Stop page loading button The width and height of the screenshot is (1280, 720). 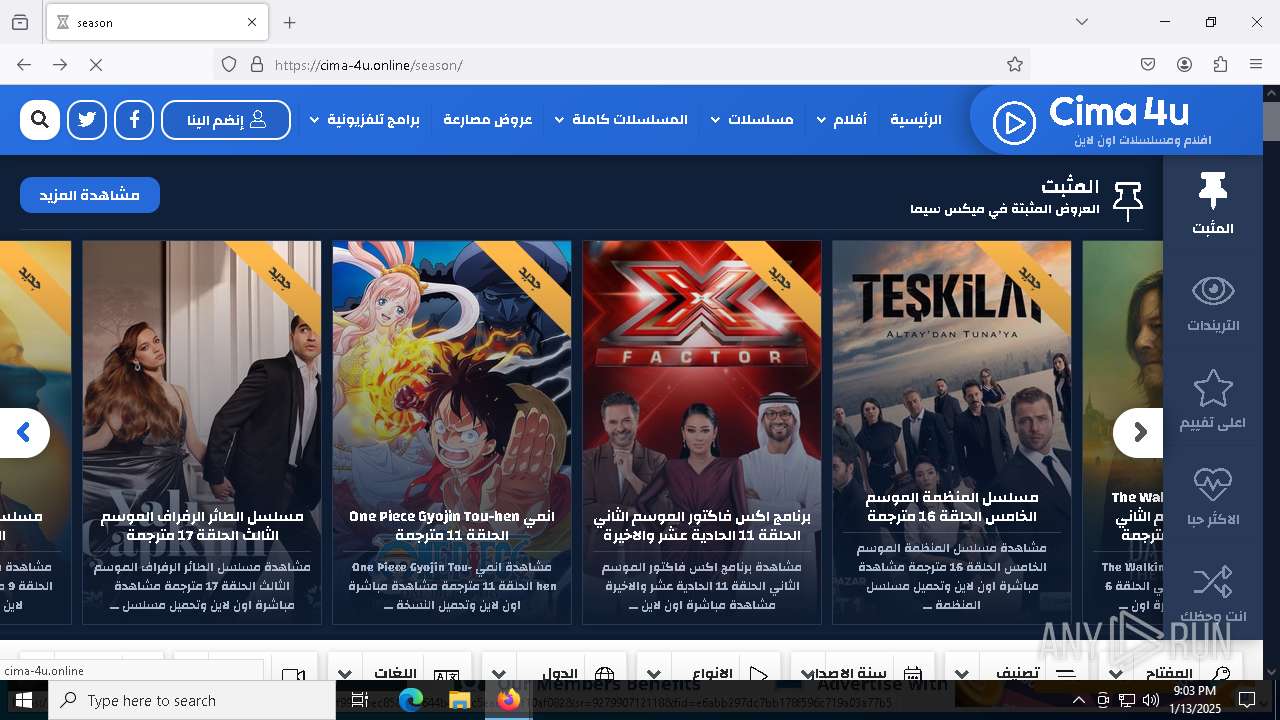96,65
